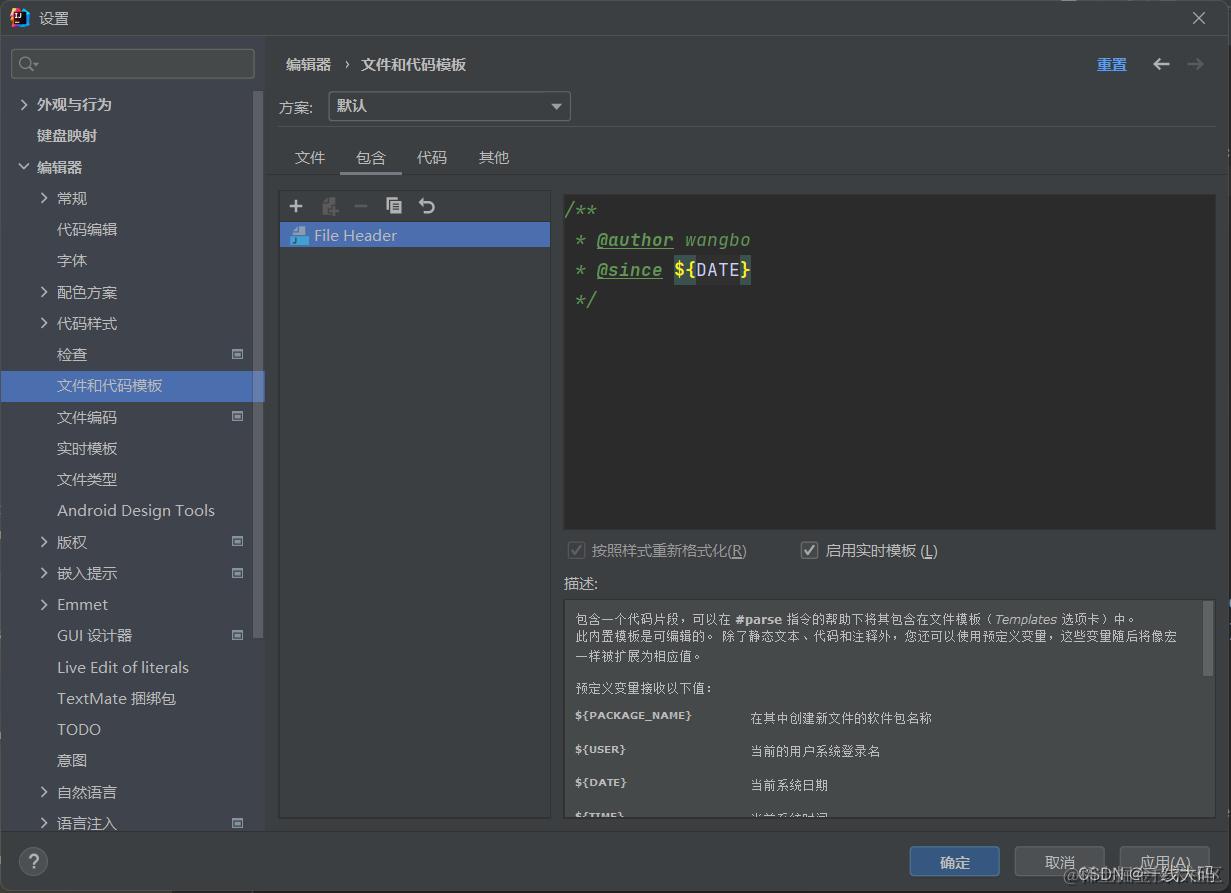Click the File Header template icon
1231x893 pixels.
click(298, 235)
